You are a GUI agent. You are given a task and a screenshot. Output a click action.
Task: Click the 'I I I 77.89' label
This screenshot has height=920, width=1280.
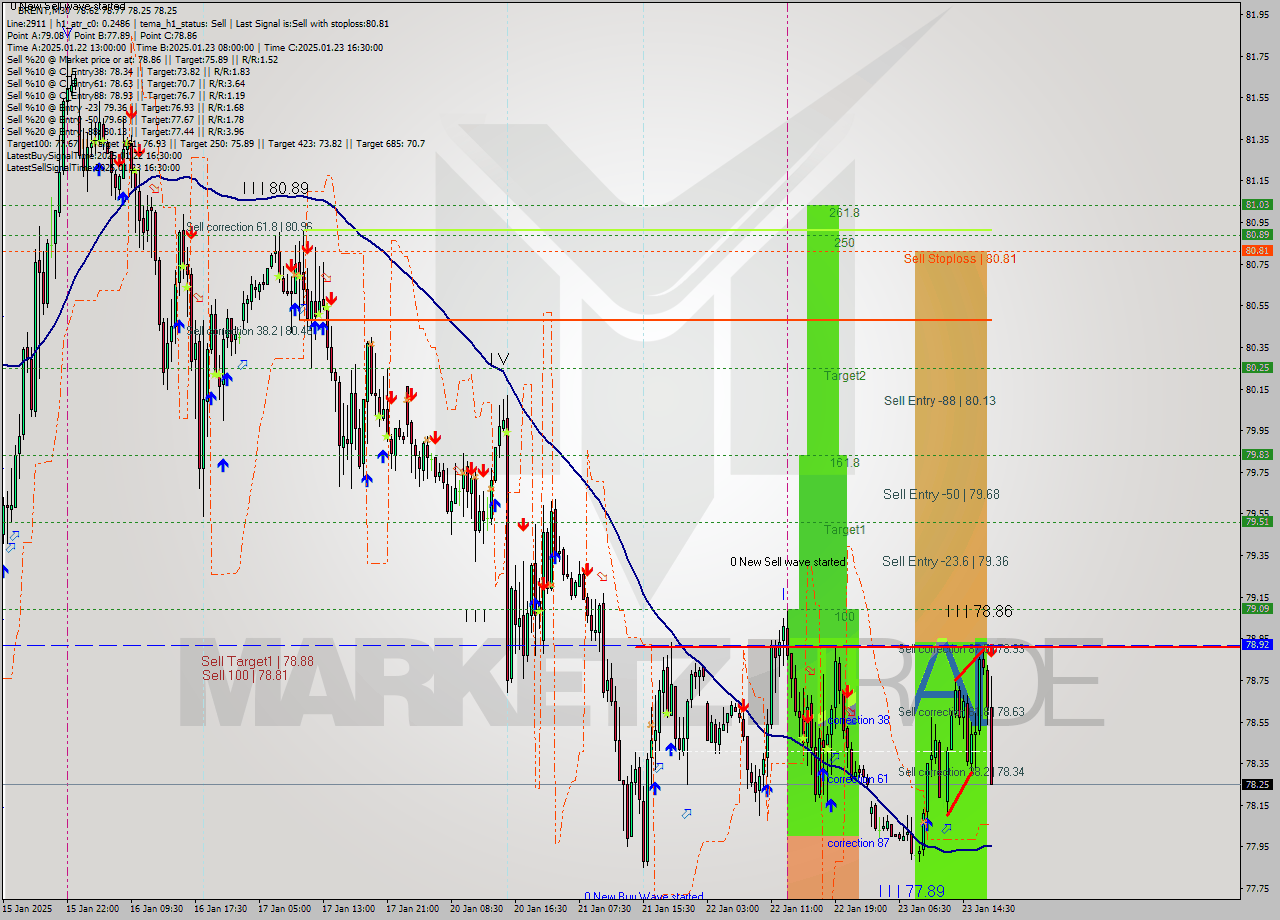pyautogui.click(x=911, y=891)
